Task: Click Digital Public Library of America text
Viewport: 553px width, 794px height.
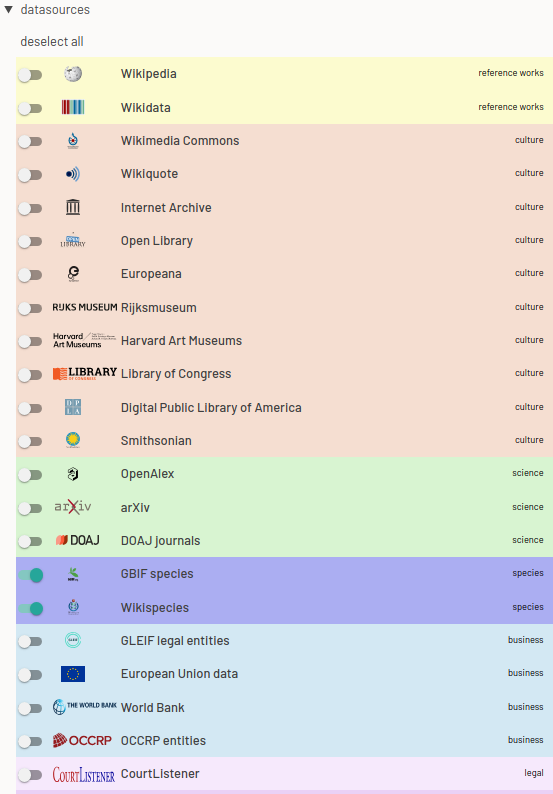Action: pos(211,408)
